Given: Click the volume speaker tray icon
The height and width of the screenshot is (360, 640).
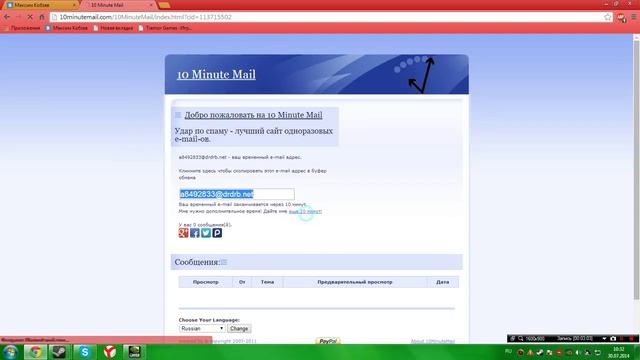Looking at the screenshot, I should pos(578,352).
